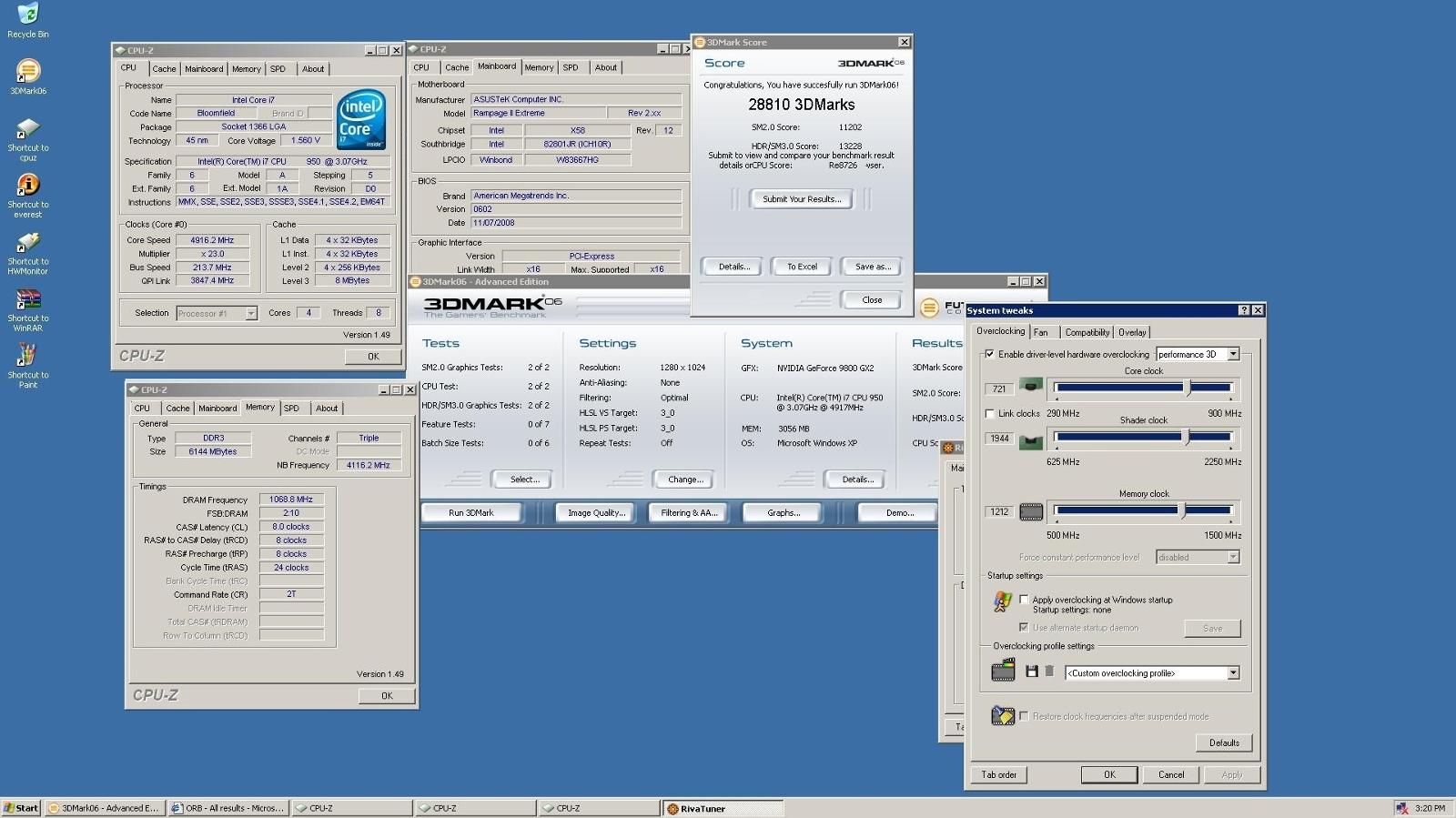Image resolution: width=1456 pixels, height=818 pixels.
Task: Click Run 3DMark button
Action: coord(470,513)
